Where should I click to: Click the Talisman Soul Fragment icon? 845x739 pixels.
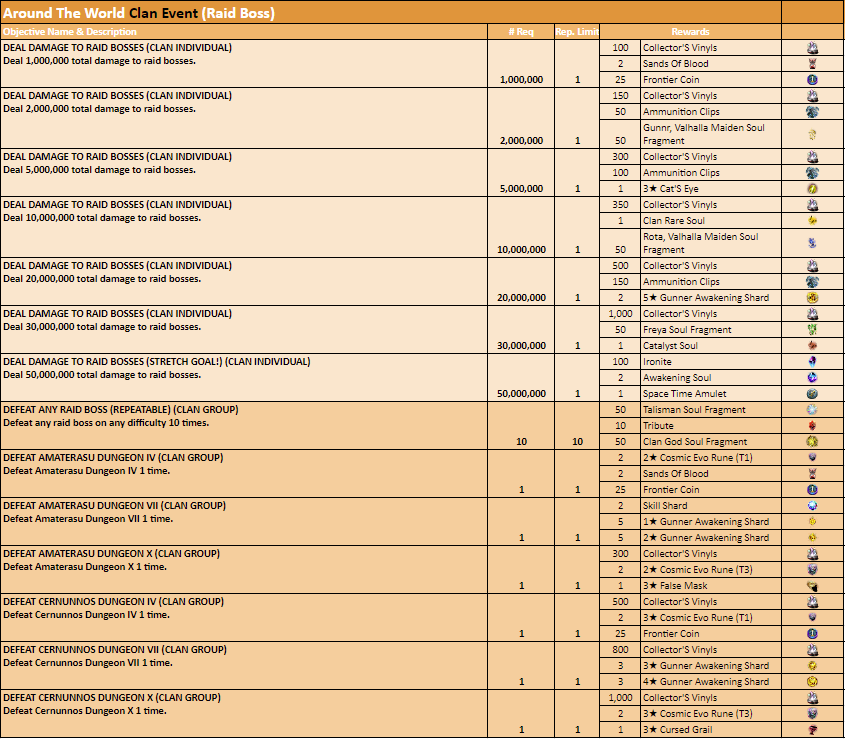(x=812, y=410)
